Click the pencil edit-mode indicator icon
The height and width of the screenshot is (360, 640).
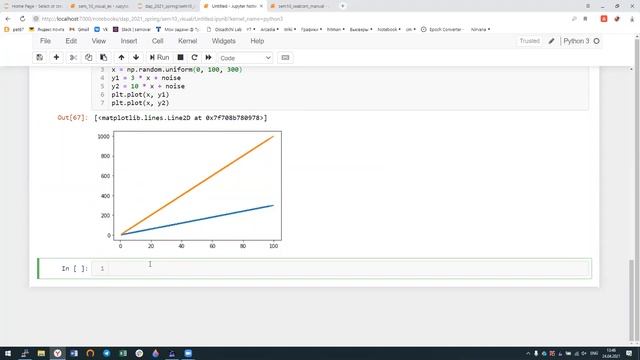pyautogui.click(x=551, y=41)
